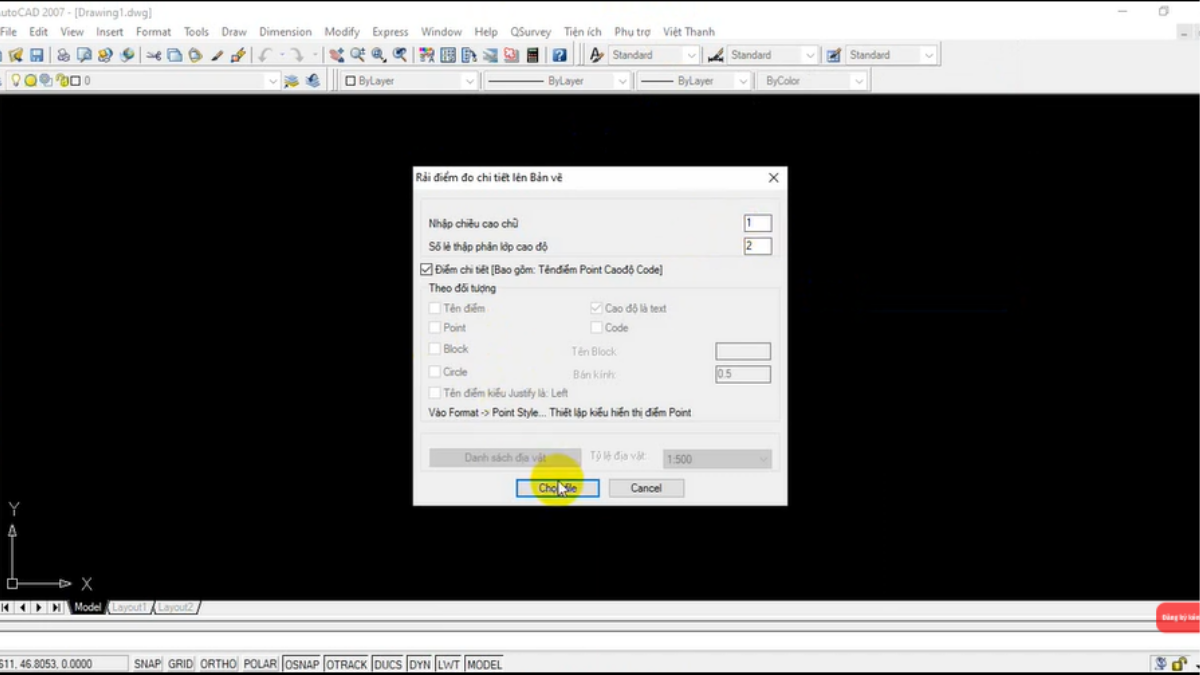The image size is (1200, 675).
Task: Click the Nhập chiều cao chữ field
Action: [x=757, y=224]
